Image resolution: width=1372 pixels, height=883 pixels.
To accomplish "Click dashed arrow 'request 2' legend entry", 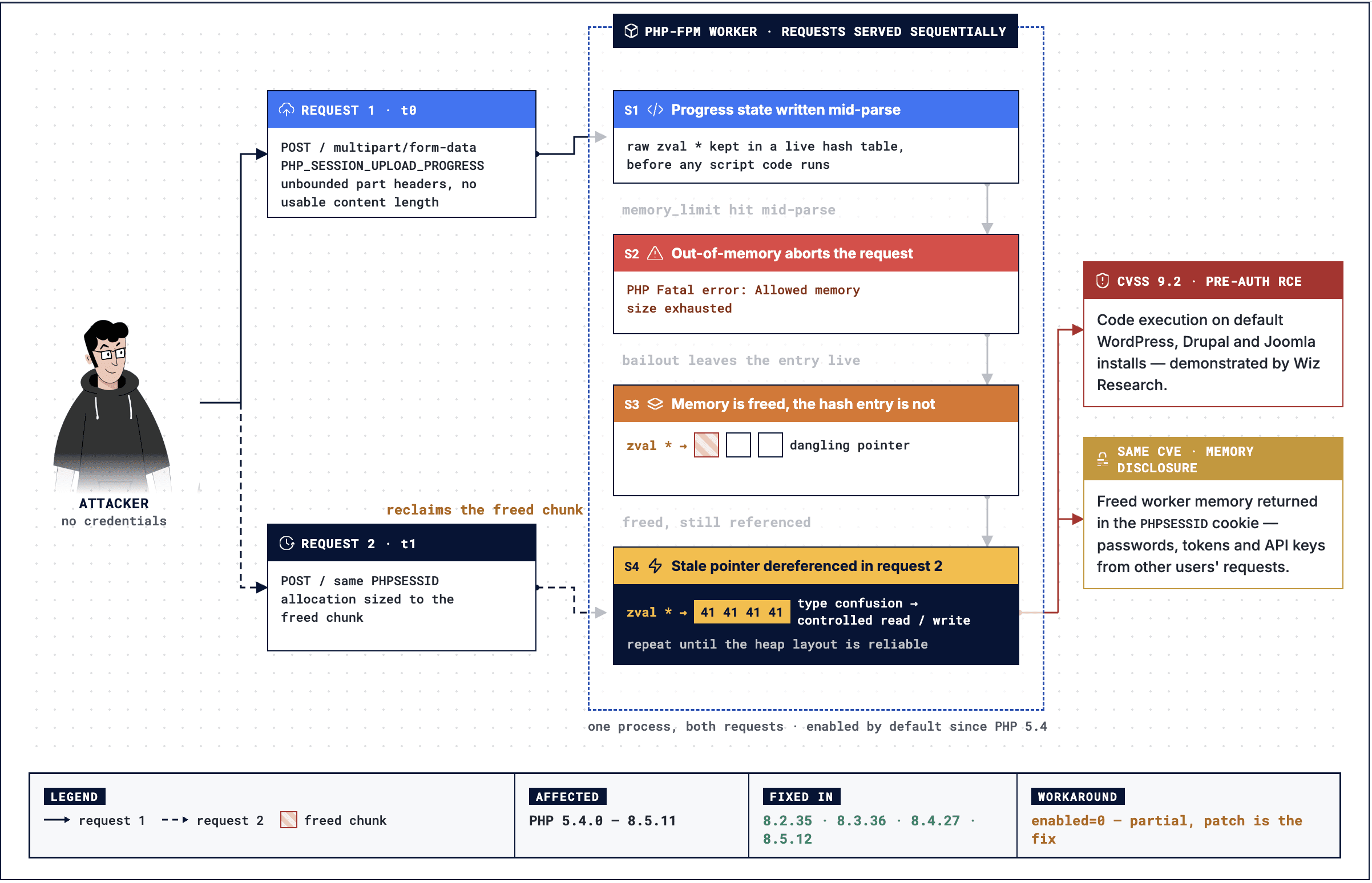I will pos(213,821).
